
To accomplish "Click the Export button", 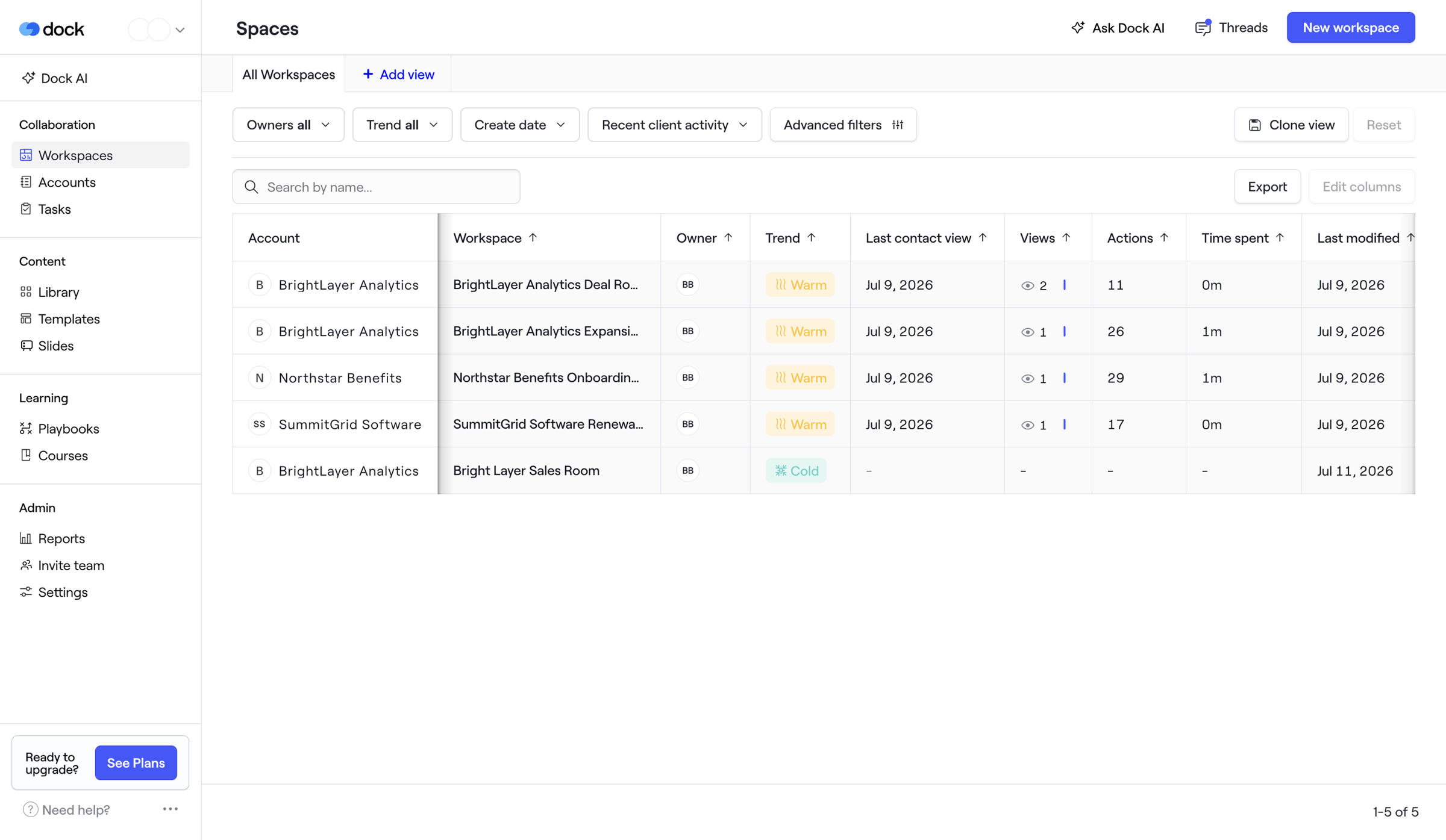I will pyautogui.click(x=1267, y=187).
